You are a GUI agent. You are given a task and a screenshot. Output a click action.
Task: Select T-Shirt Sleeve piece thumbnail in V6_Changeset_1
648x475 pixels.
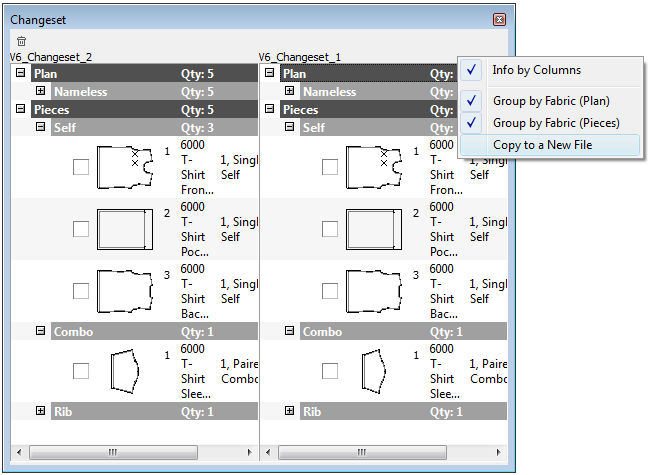pyautogui.click(x=372, y=370)
